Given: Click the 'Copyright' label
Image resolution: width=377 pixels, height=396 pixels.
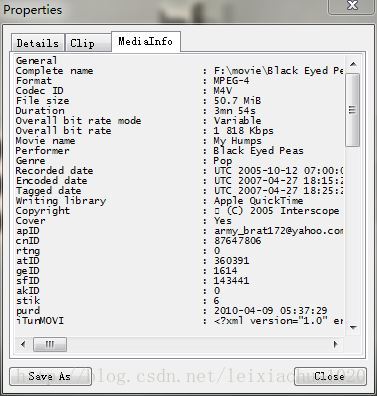Looking at the screenshot, I should click(x=43, y=211).
